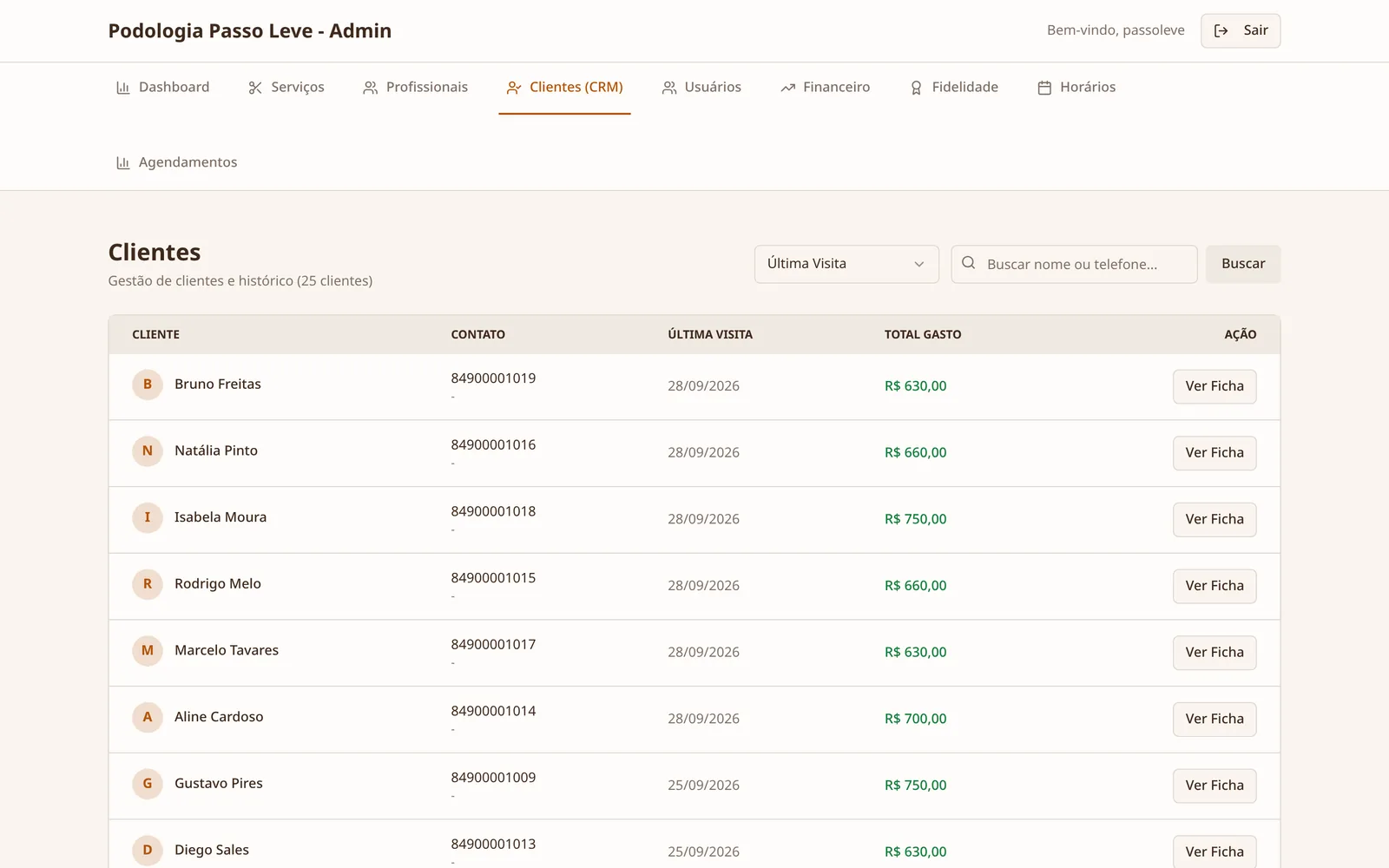Open Ver Ficha for Bruno Freitas
The height and width of the screenshot is (868, 1389).
(x=1215, y=386)
